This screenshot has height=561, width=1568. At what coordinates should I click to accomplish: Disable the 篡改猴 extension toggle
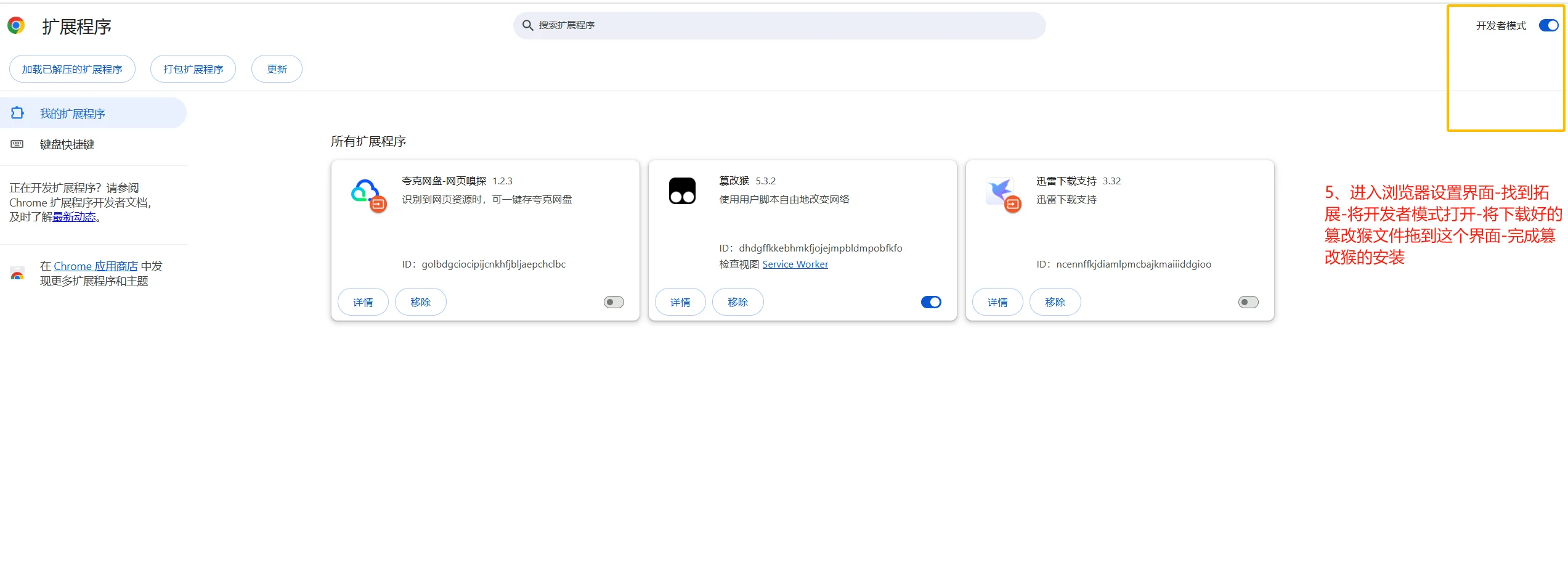pos(930,301)
